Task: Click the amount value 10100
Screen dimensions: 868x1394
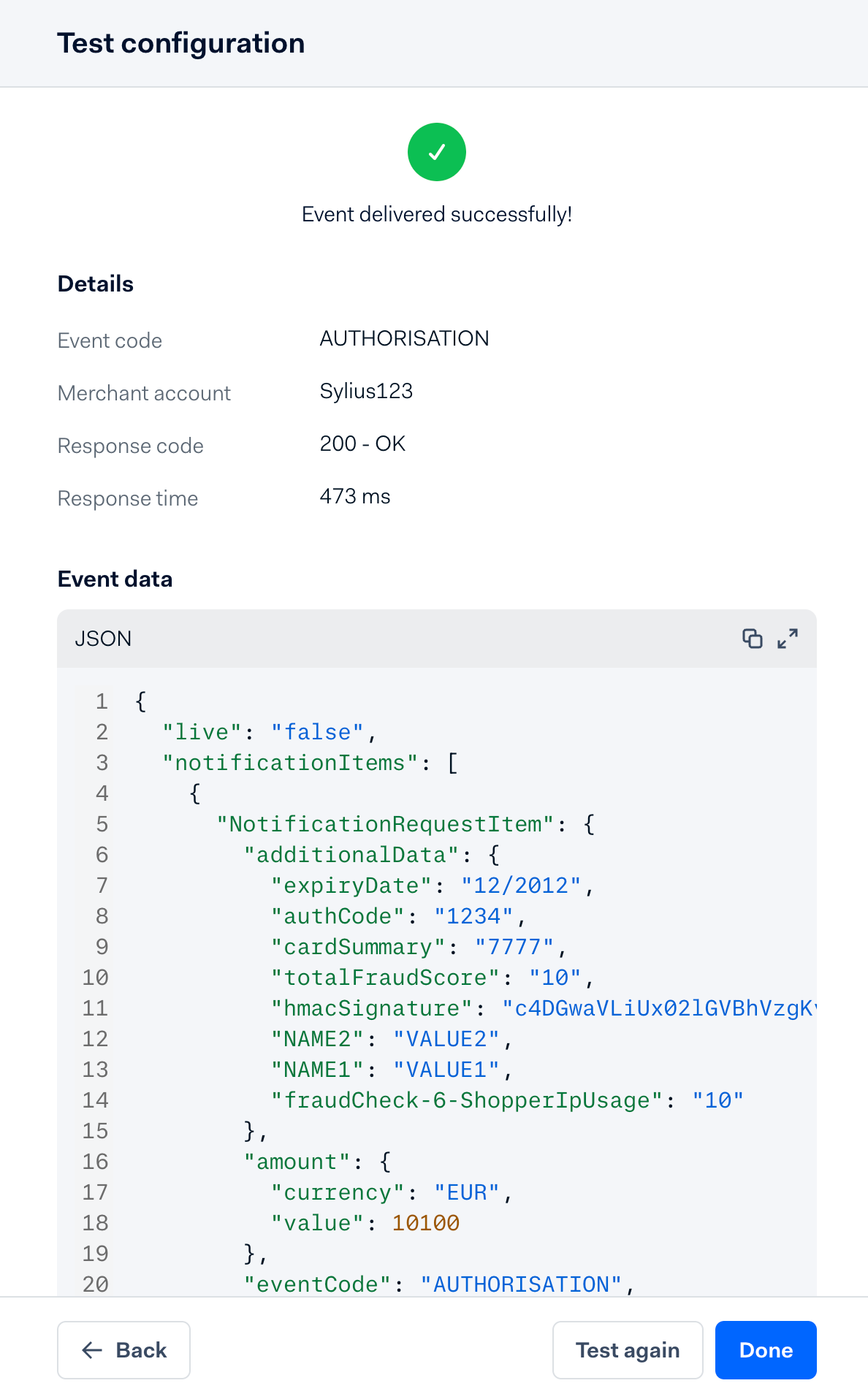Action: click(425, 1223)
